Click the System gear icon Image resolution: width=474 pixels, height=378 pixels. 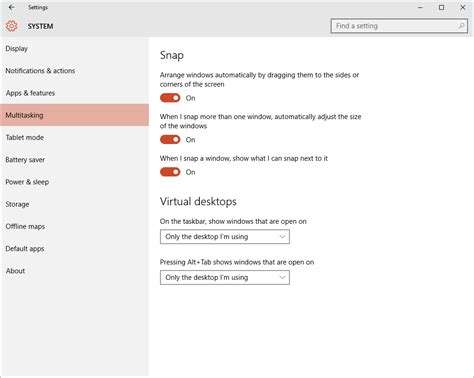pos(12,26)
